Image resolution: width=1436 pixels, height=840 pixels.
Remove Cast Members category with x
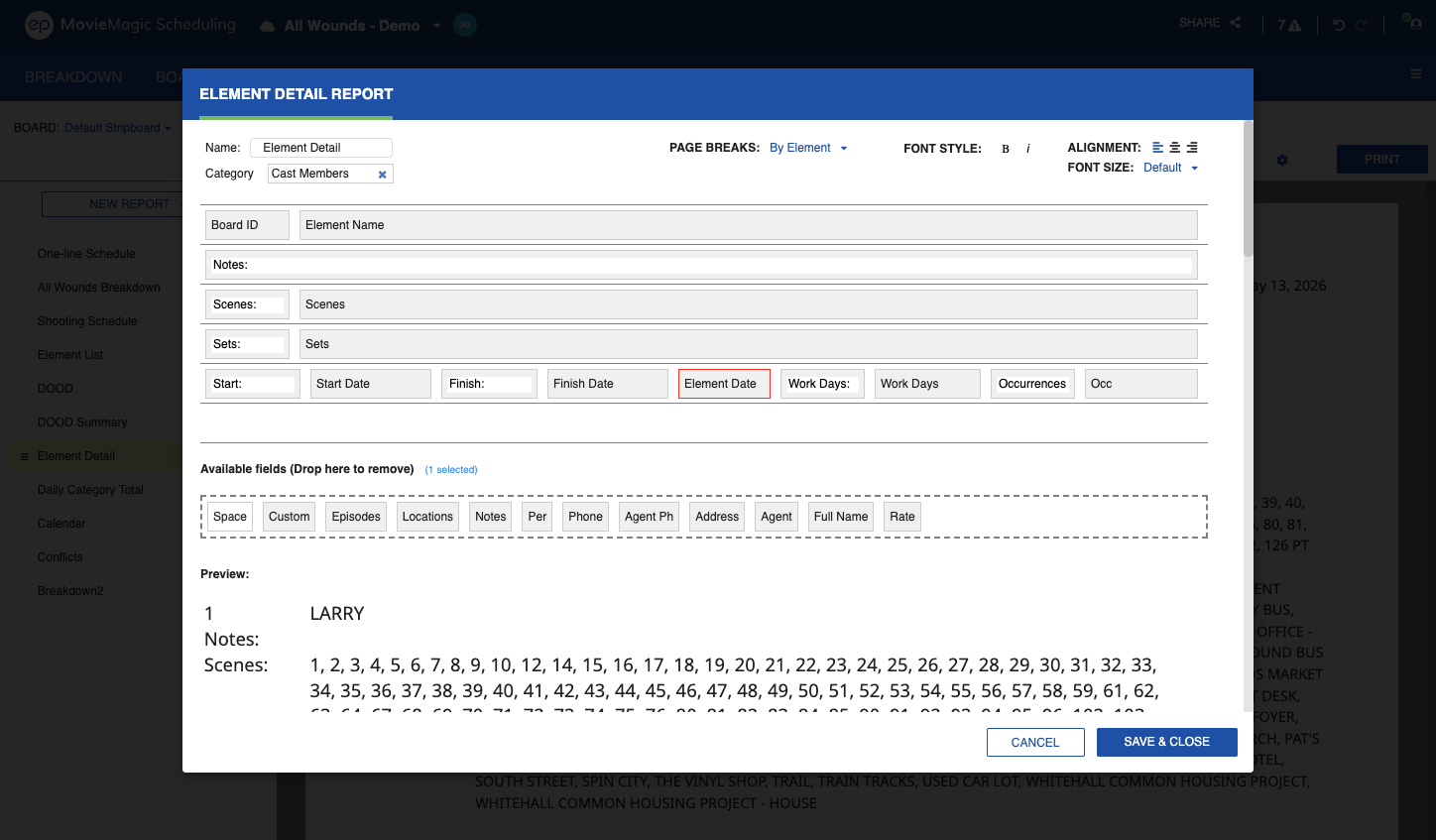click(382, 175)
